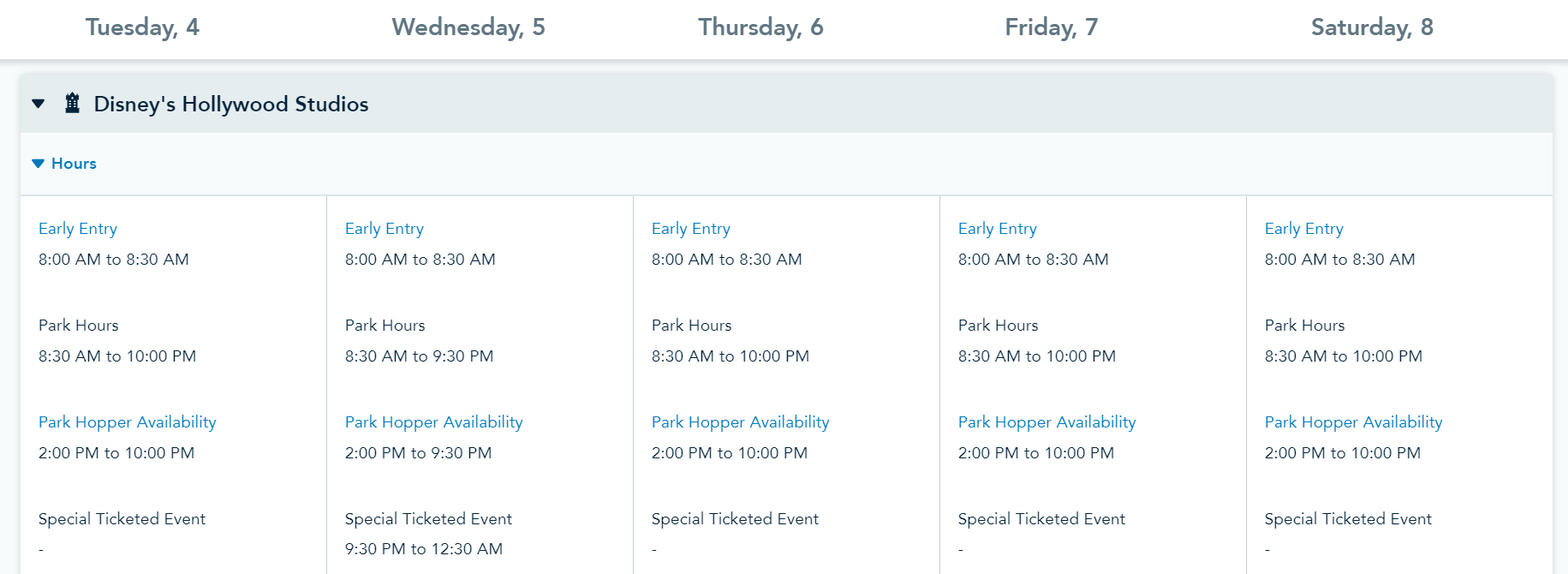Click Disney's Hollywood Studios heading text
This screenshot has width=1568, height=574.
(x=231, y=105)
